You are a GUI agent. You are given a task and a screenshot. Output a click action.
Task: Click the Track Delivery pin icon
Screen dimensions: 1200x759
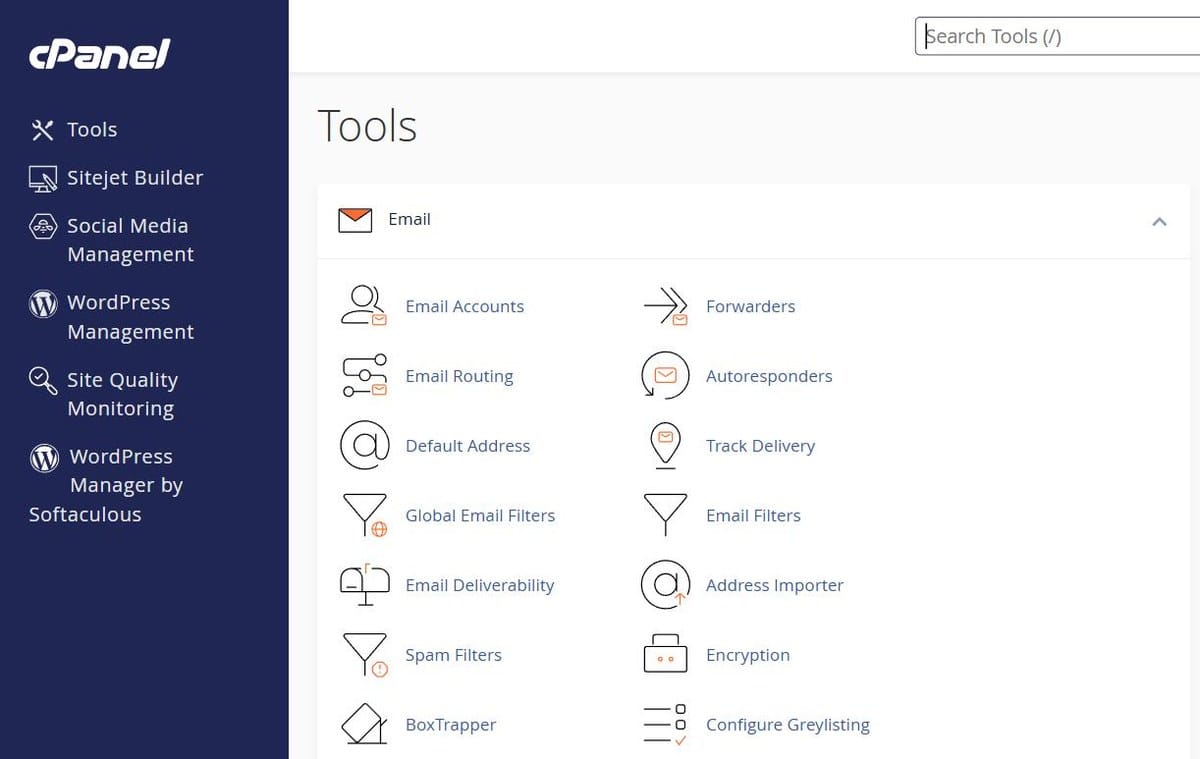point(665,446)
